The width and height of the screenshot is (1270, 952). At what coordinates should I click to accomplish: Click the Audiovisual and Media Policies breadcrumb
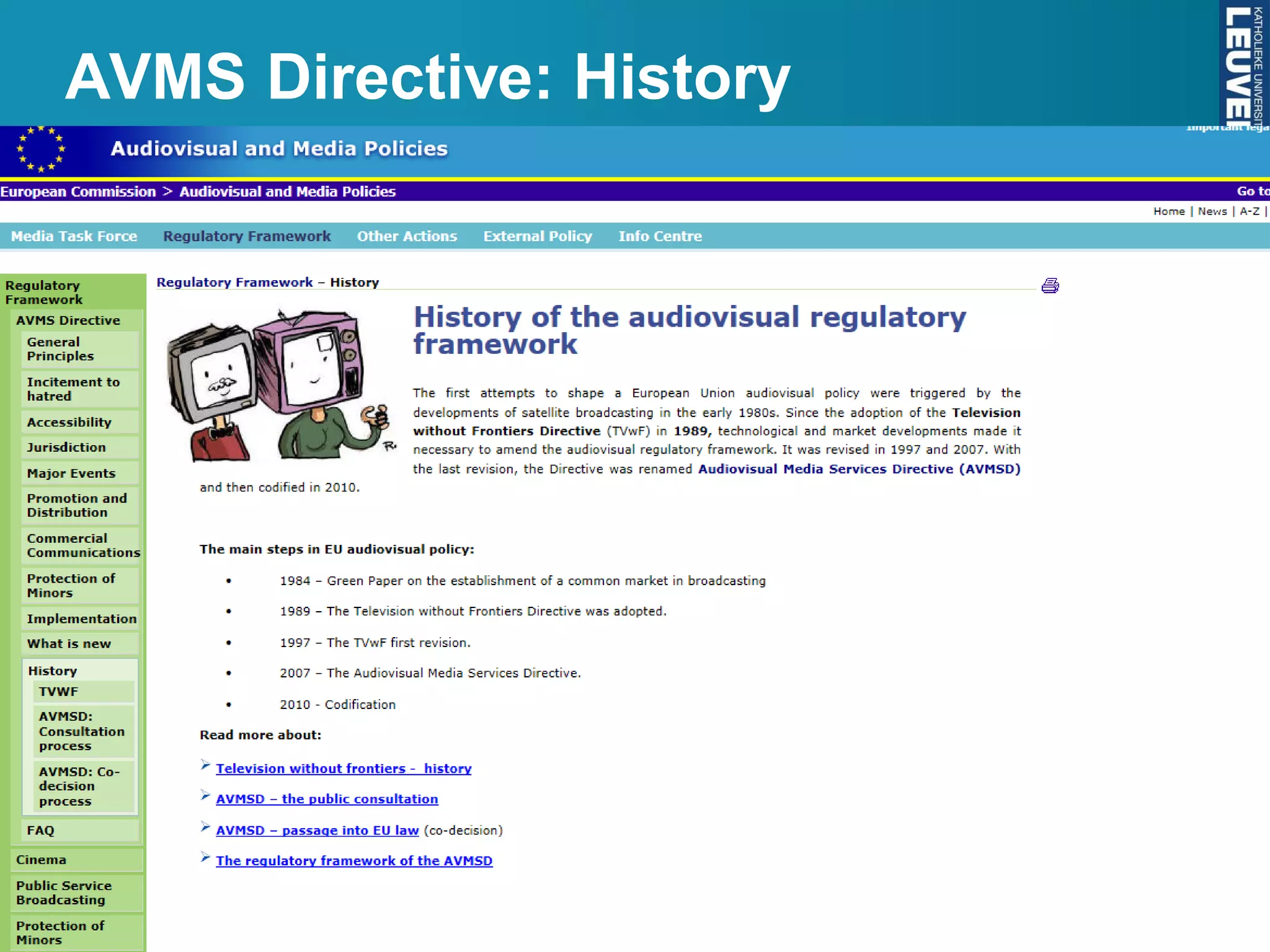pyautogui.click(x=288, y=192)
